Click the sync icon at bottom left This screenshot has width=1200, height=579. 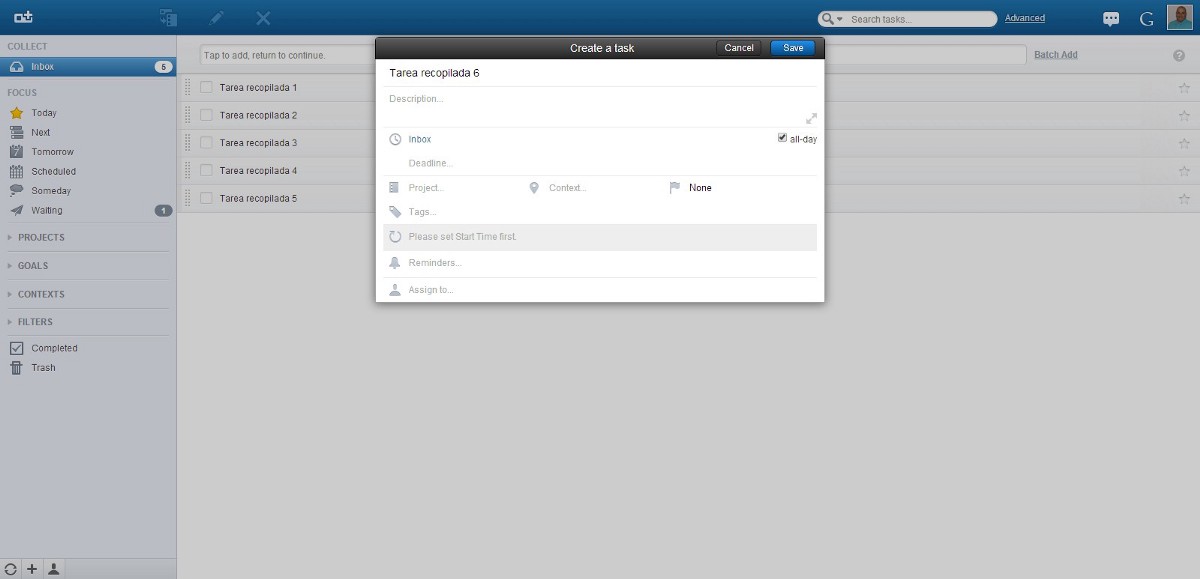tap(11, 569)
